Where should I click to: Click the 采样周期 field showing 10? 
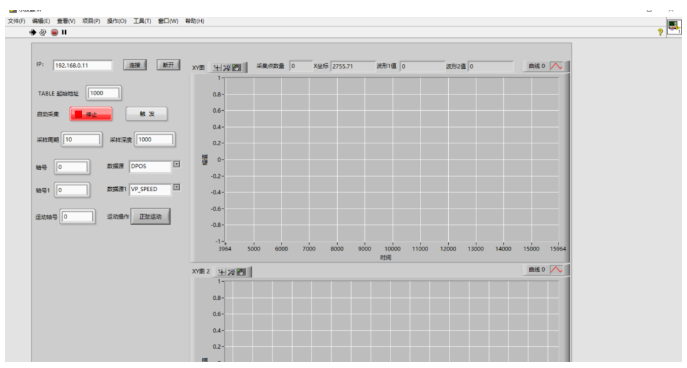(x=81, y=139)
